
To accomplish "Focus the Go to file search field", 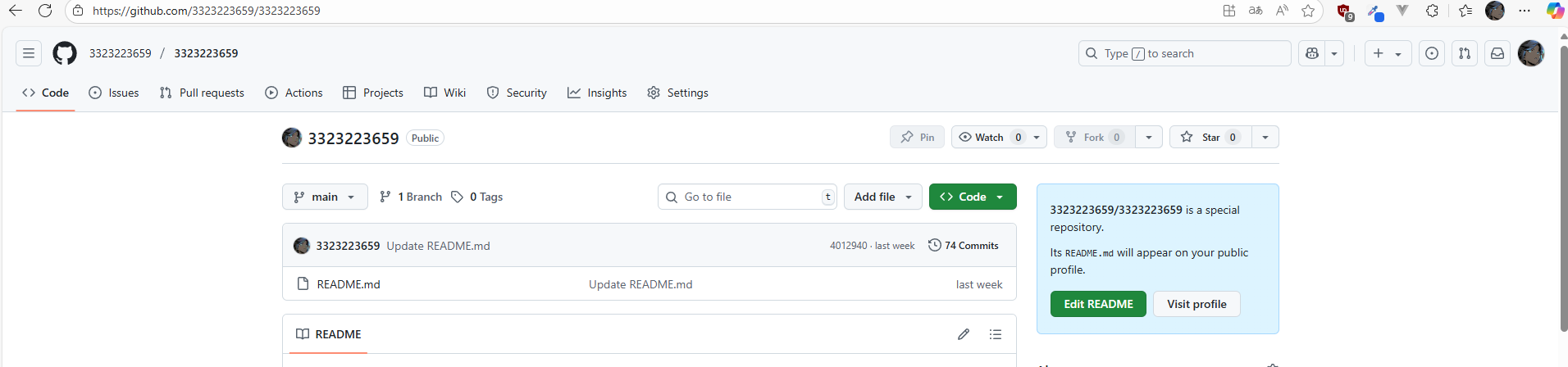I will pos(747,197).
